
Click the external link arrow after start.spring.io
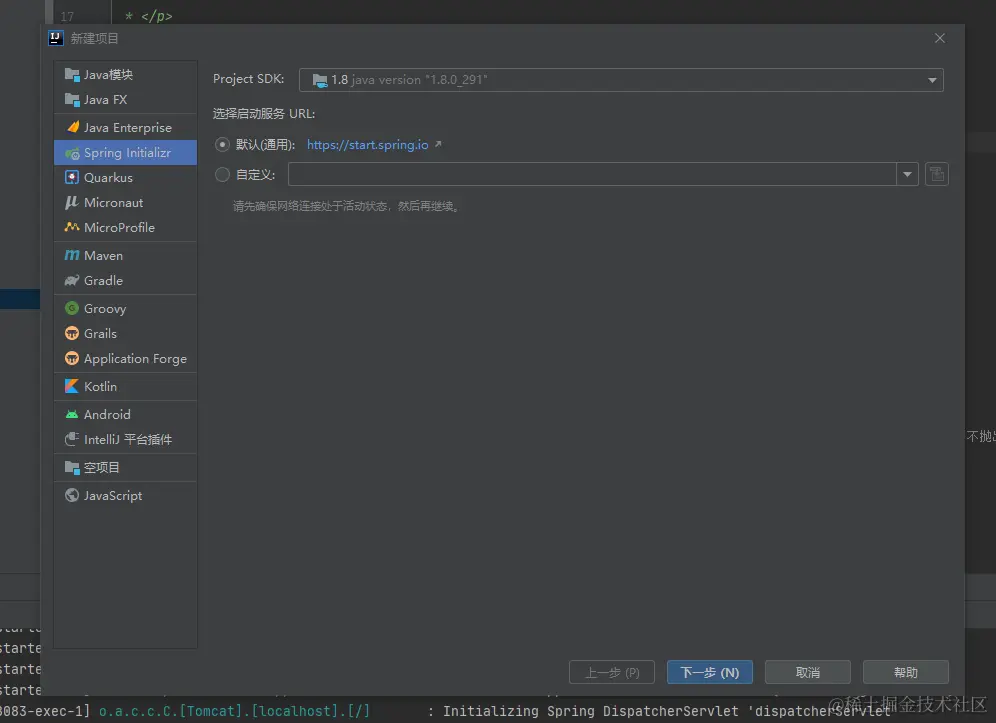coord(438,144)
